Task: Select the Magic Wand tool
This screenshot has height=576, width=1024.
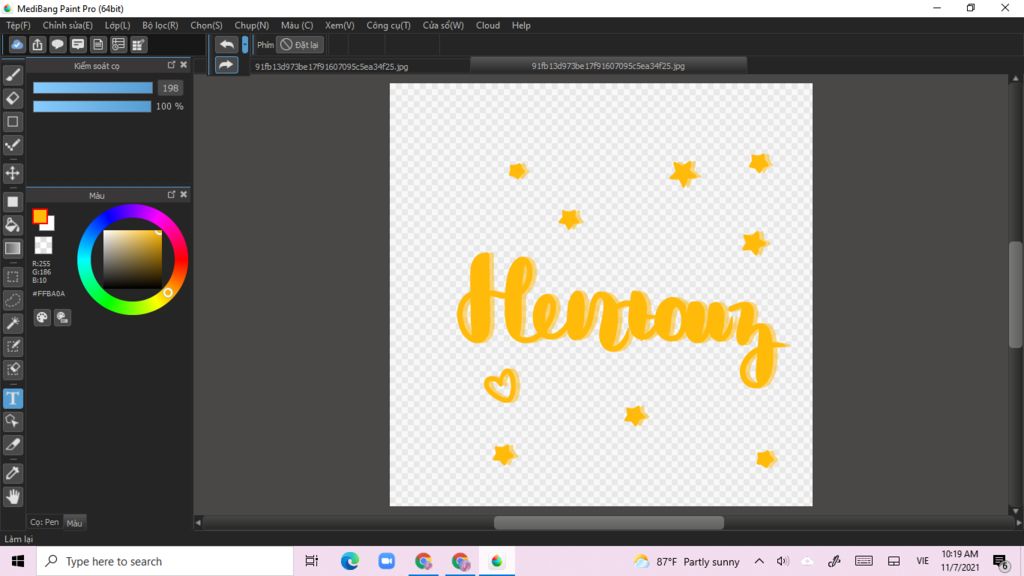Action: (12, 323)
